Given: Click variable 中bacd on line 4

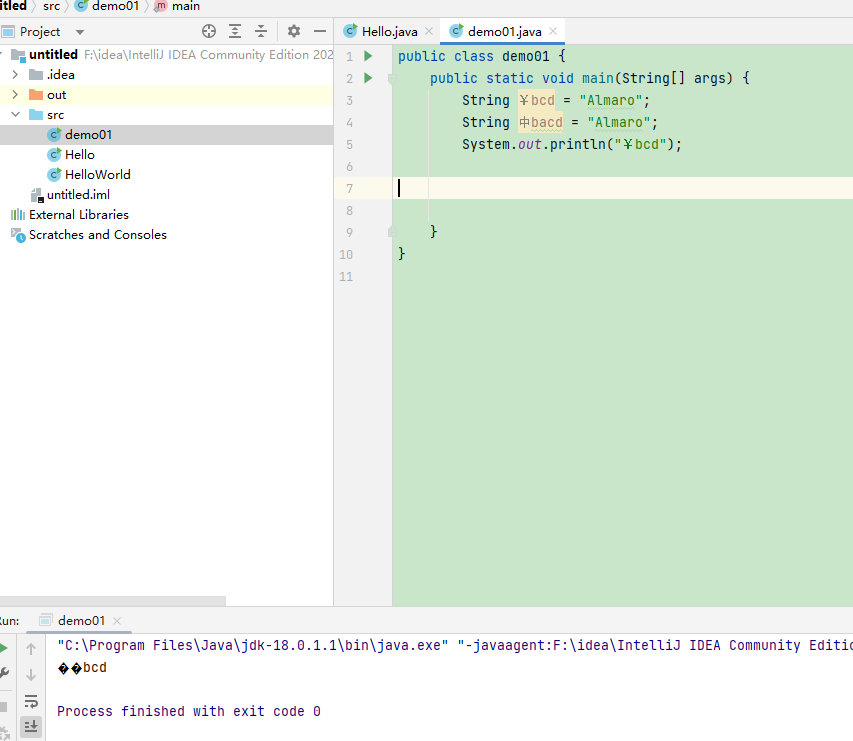Looking at the screenshot, I should point(541,122).
